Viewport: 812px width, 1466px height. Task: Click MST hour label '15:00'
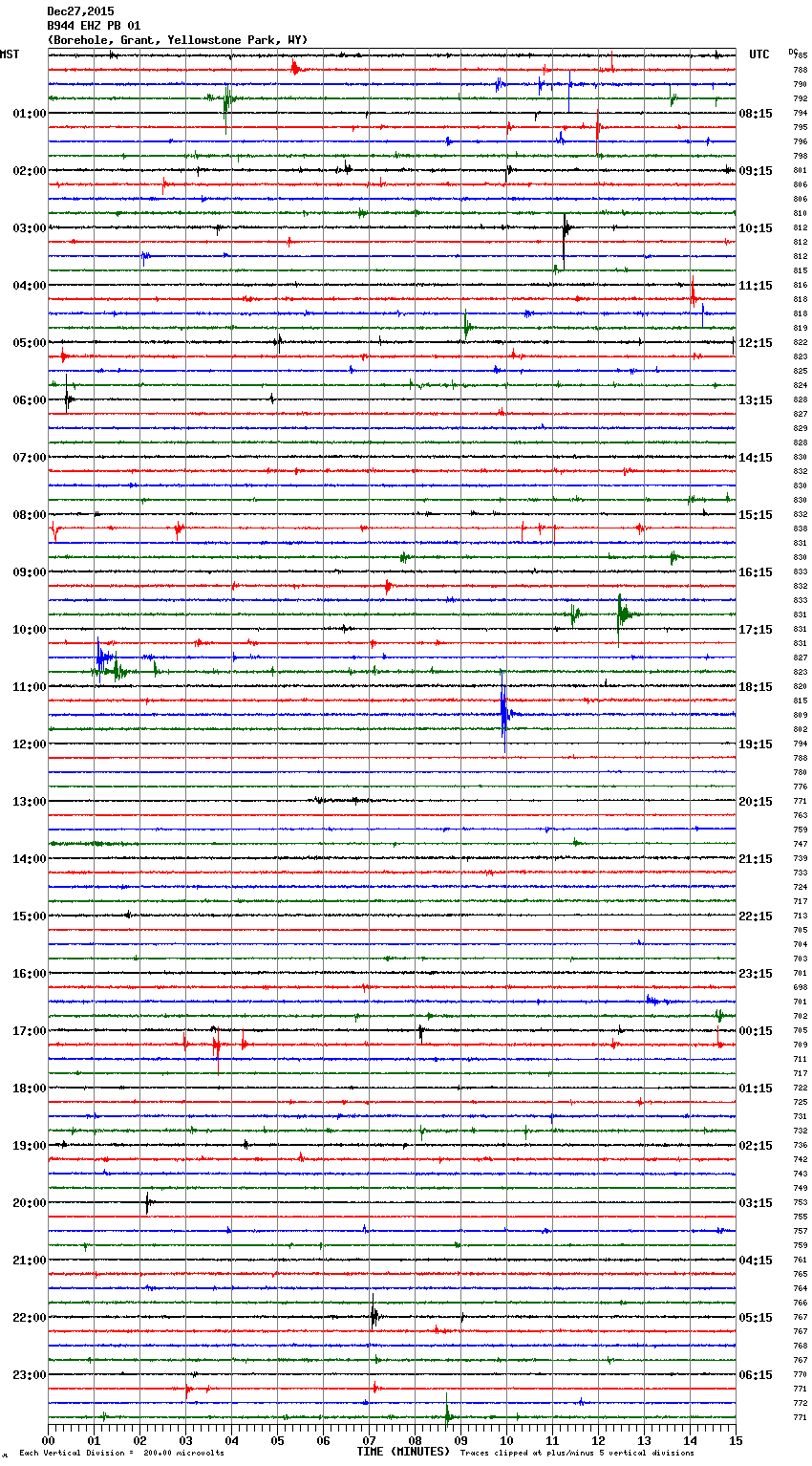click(x=30, y=916)
